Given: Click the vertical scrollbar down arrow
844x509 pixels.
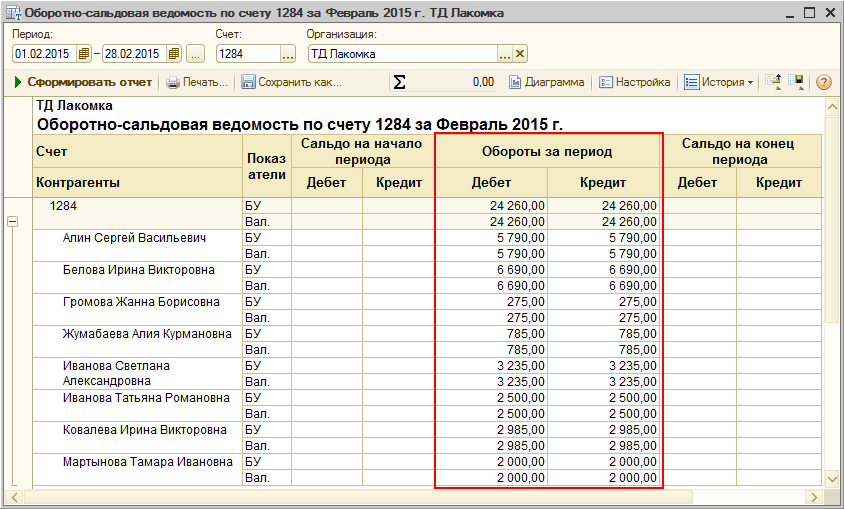Looking at the screenshot, I should (x=831, y=480).
